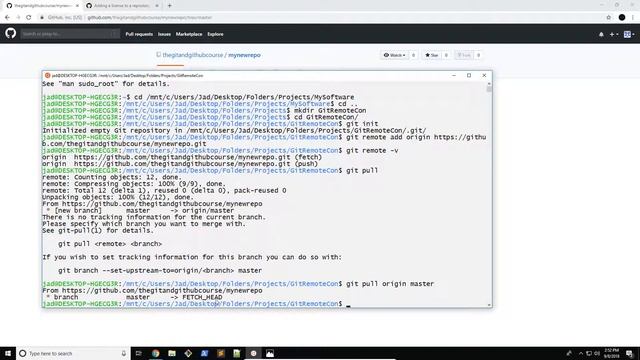
Task: Click the volume icon in the system tray
Action: pos(597,353)
